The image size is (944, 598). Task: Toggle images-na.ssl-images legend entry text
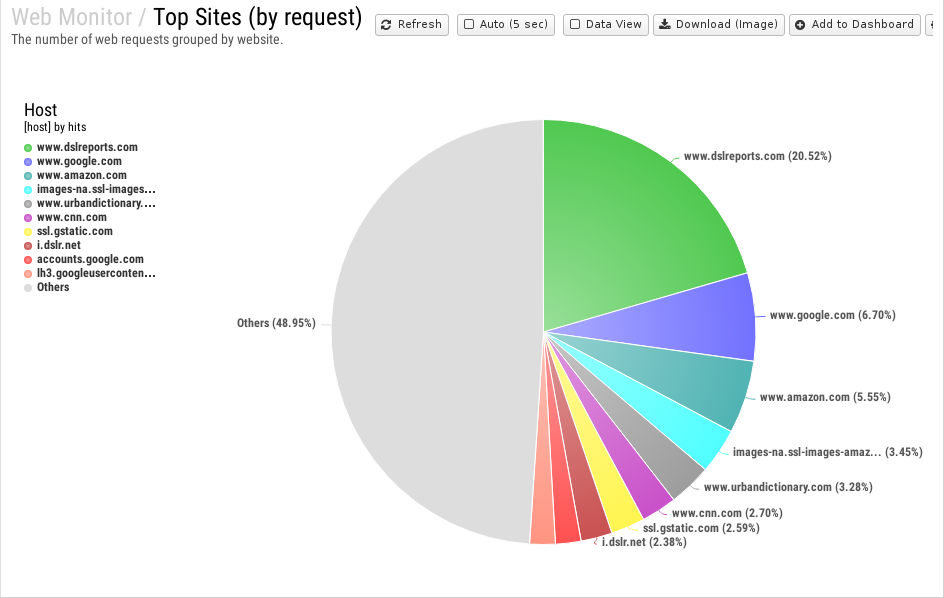point(96,189)
